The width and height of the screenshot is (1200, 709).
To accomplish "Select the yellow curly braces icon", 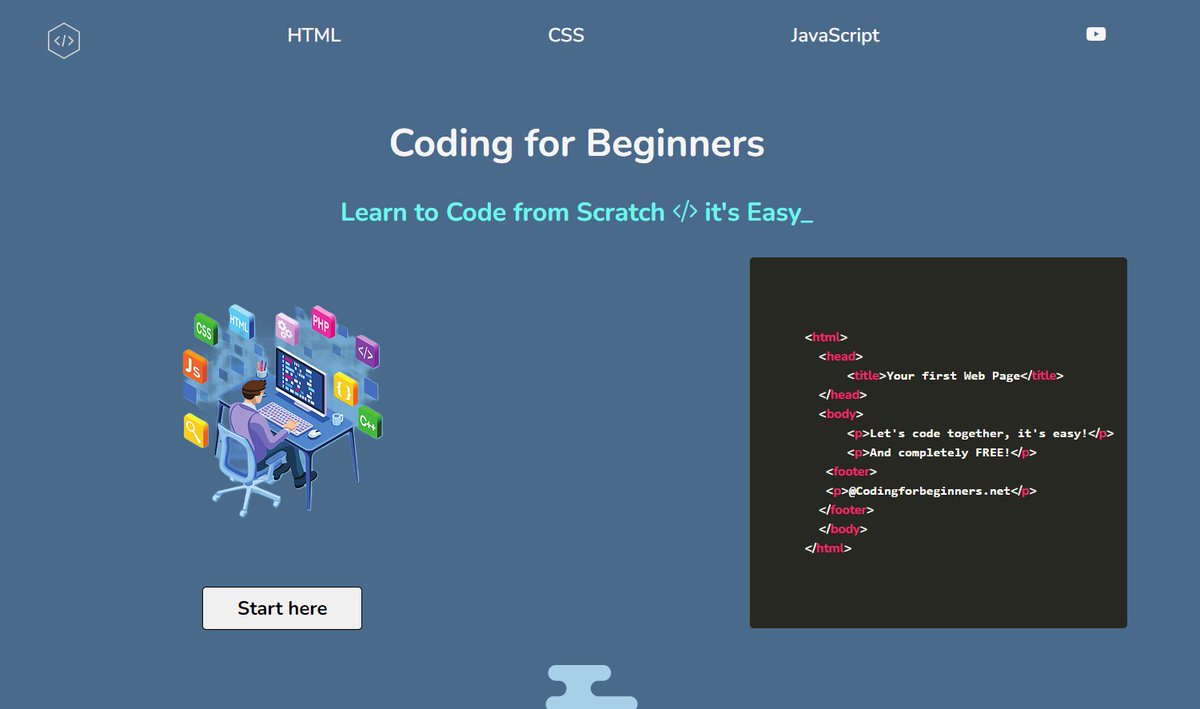I will pyautogui.click(x=344, y=390).
